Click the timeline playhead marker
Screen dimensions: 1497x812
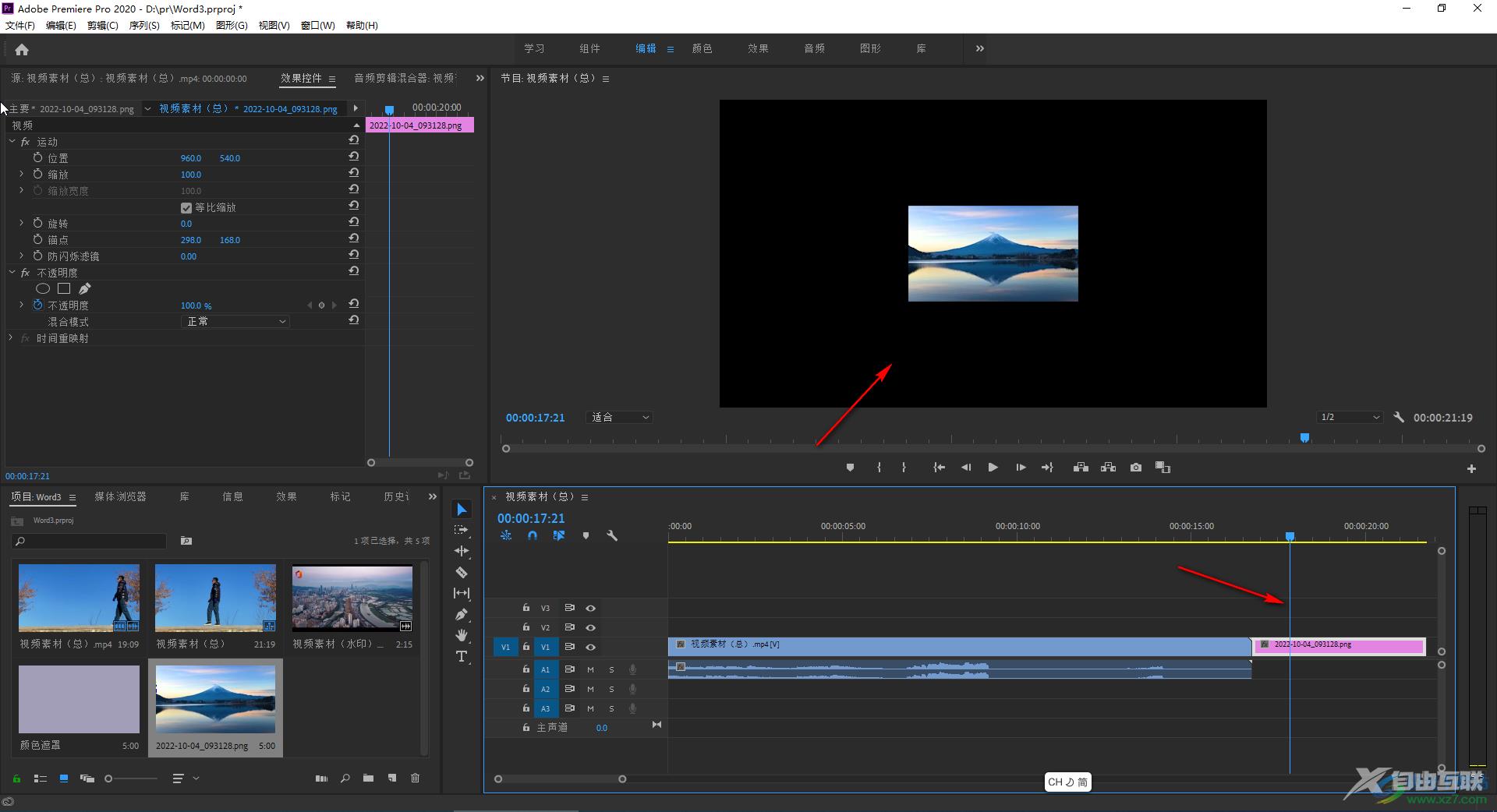pos(1290,536)
